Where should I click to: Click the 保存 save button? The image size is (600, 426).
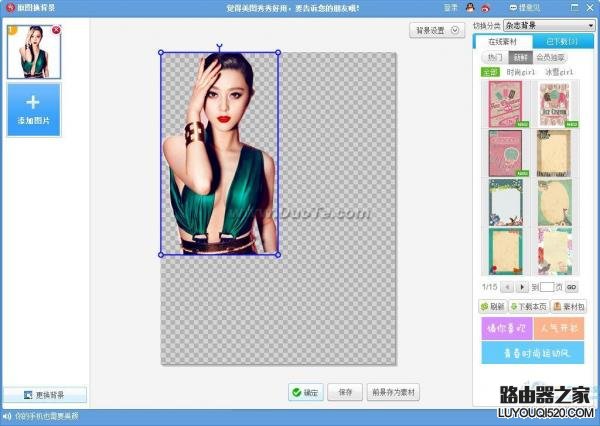pyautogui.click(x=345, y=392)
